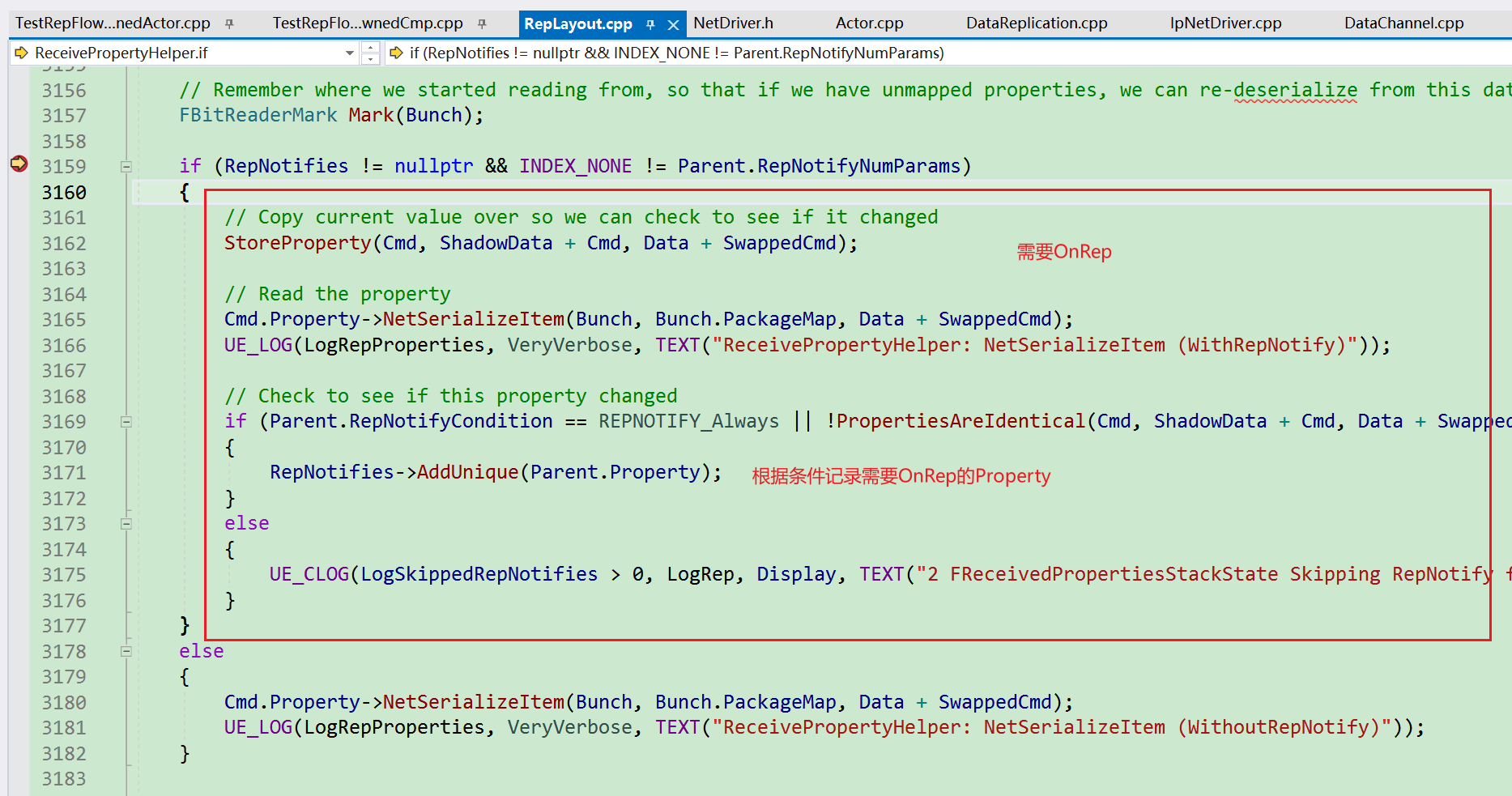Screen dimensions: 1512x796
Task: Click AddUnique call on line 3171
Action: tap(468, 472)
